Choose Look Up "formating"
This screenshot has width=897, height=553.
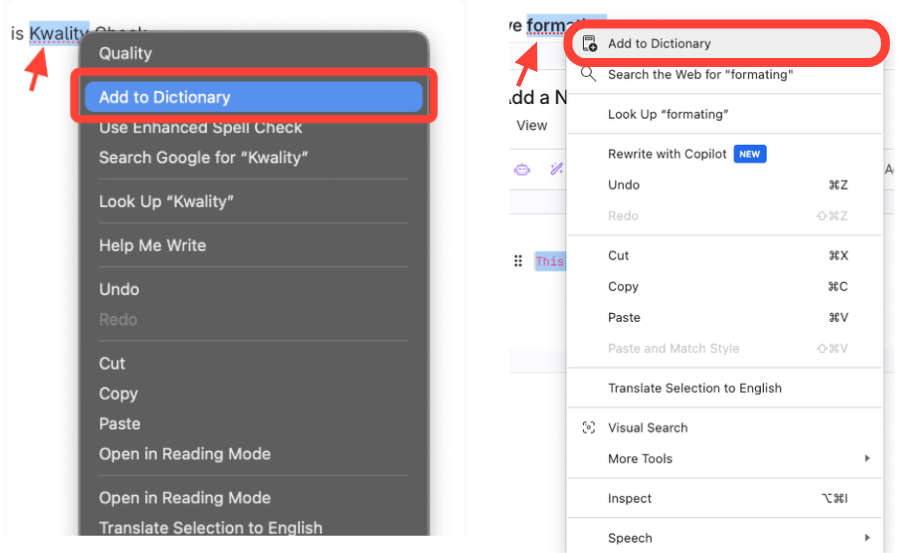pos(667,114)
